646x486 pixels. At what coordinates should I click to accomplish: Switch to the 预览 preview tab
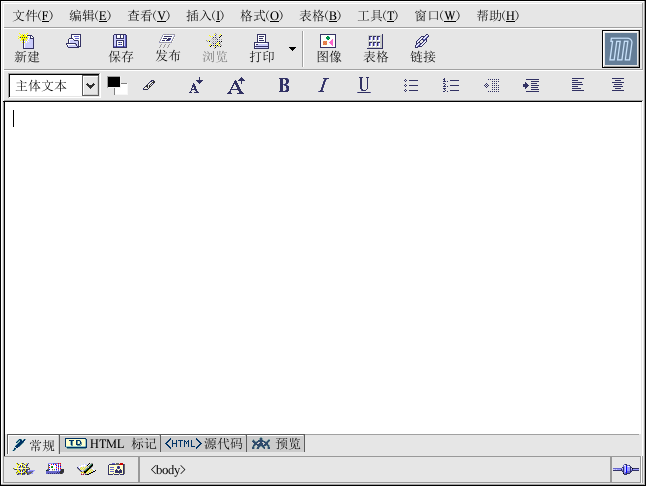tap(276, 443)
